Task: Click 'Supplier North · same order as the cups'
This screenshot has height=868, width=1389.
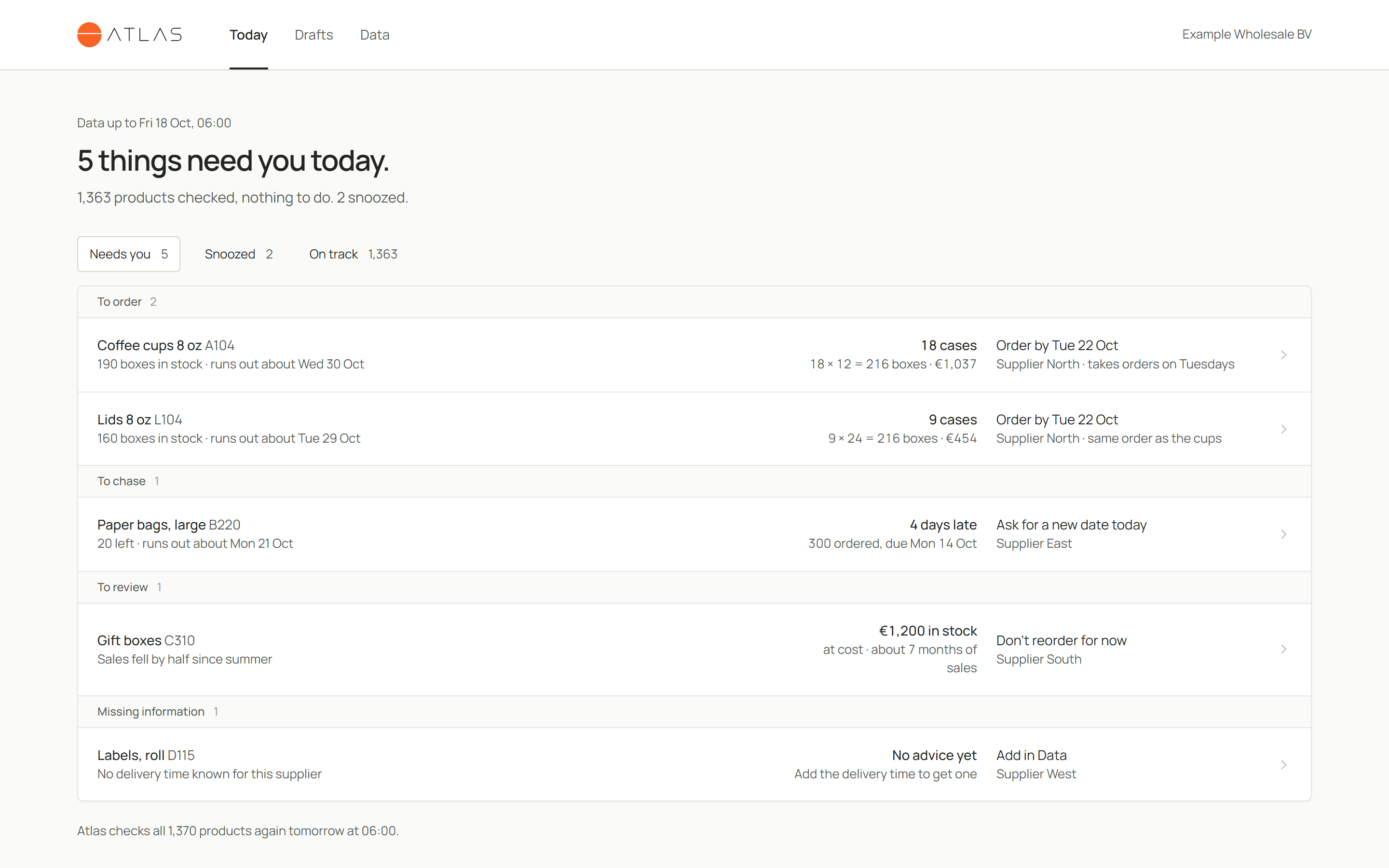Action: click(1109, 438)
